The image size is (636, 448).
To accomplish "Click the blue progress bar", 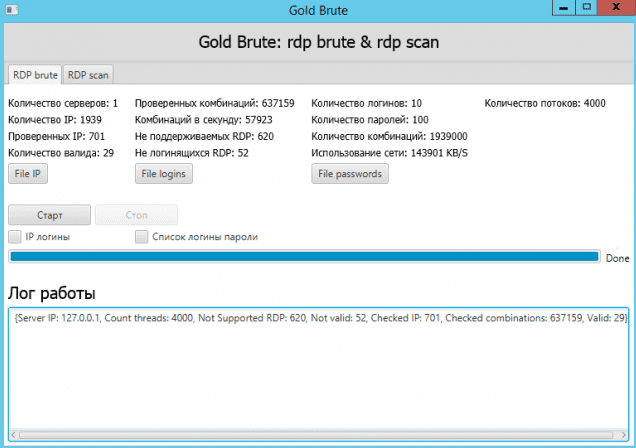I will point(304,257).
